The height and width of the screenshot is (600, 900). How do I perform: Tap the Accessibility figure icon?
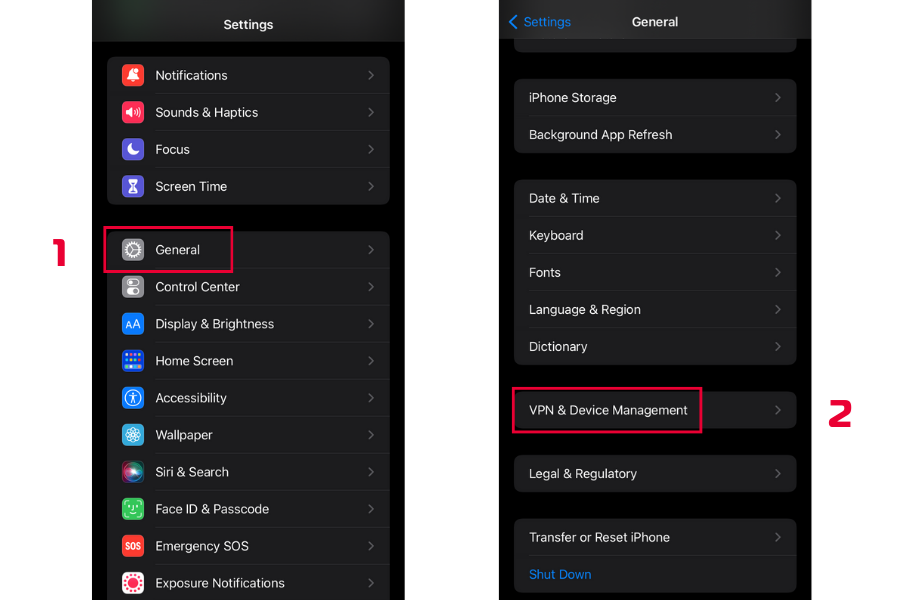133,398
